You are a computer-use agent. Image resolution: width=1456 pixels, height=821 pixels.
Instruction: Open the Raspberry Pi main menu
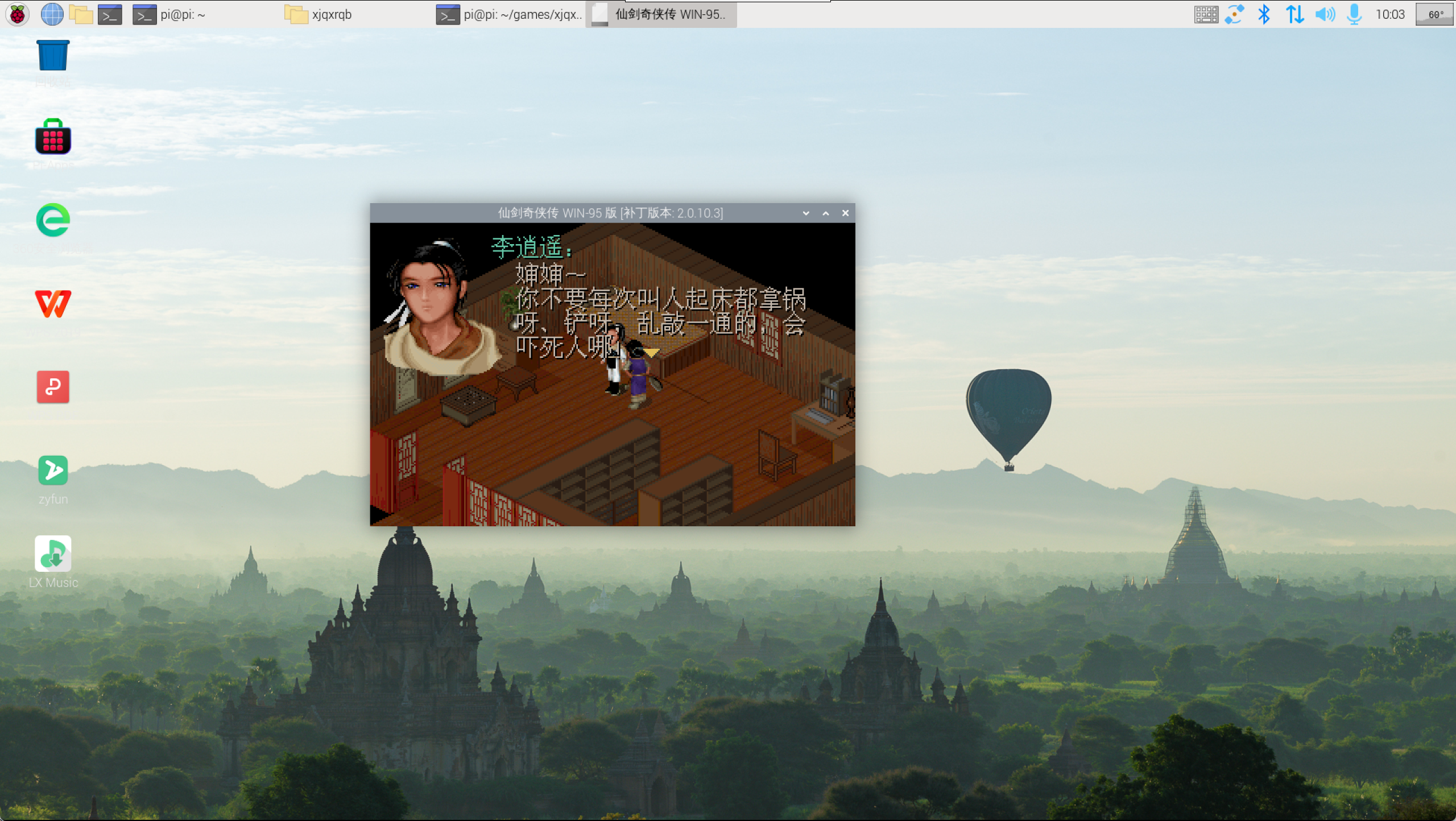click(17, 14)
